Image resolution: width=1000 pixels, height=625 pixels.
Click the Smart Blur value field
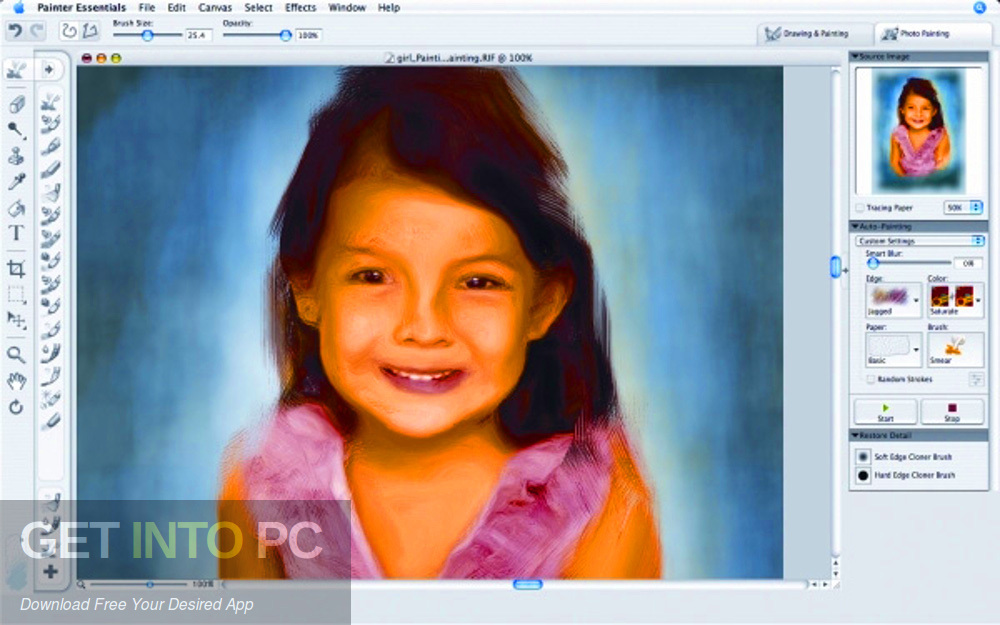point(968,263)
